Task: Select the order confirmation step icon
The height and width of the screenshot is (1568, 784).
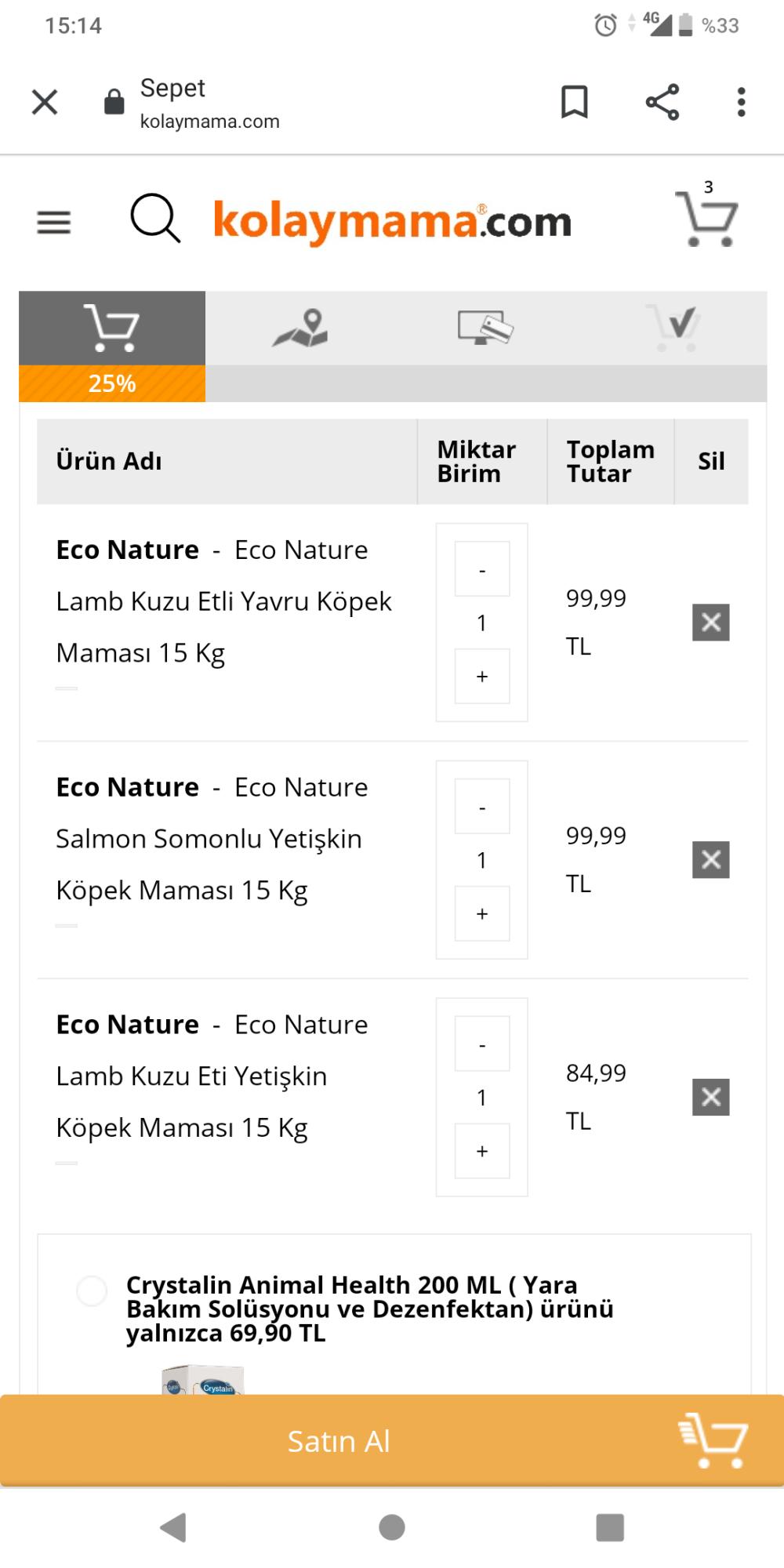Action: pyautogui.click(x=673, y=328)
